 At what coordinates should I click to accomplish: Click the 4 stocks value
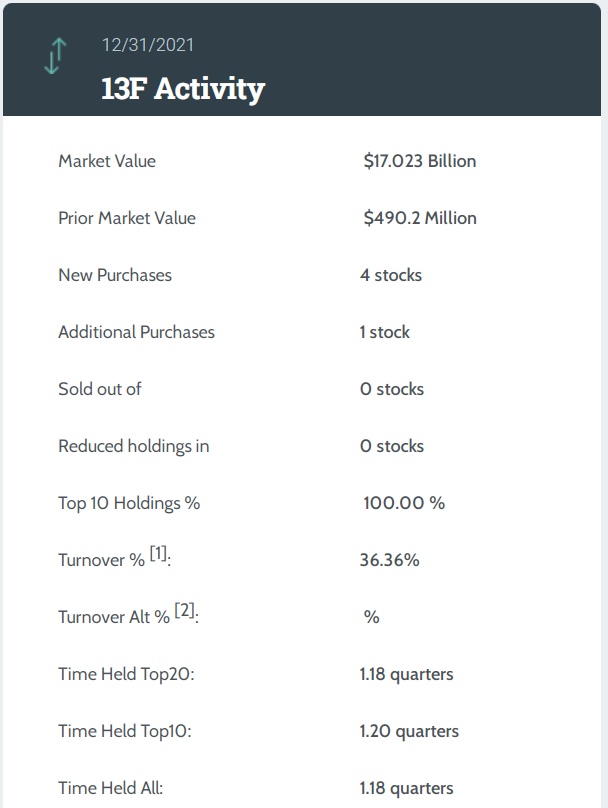[391, 275]
